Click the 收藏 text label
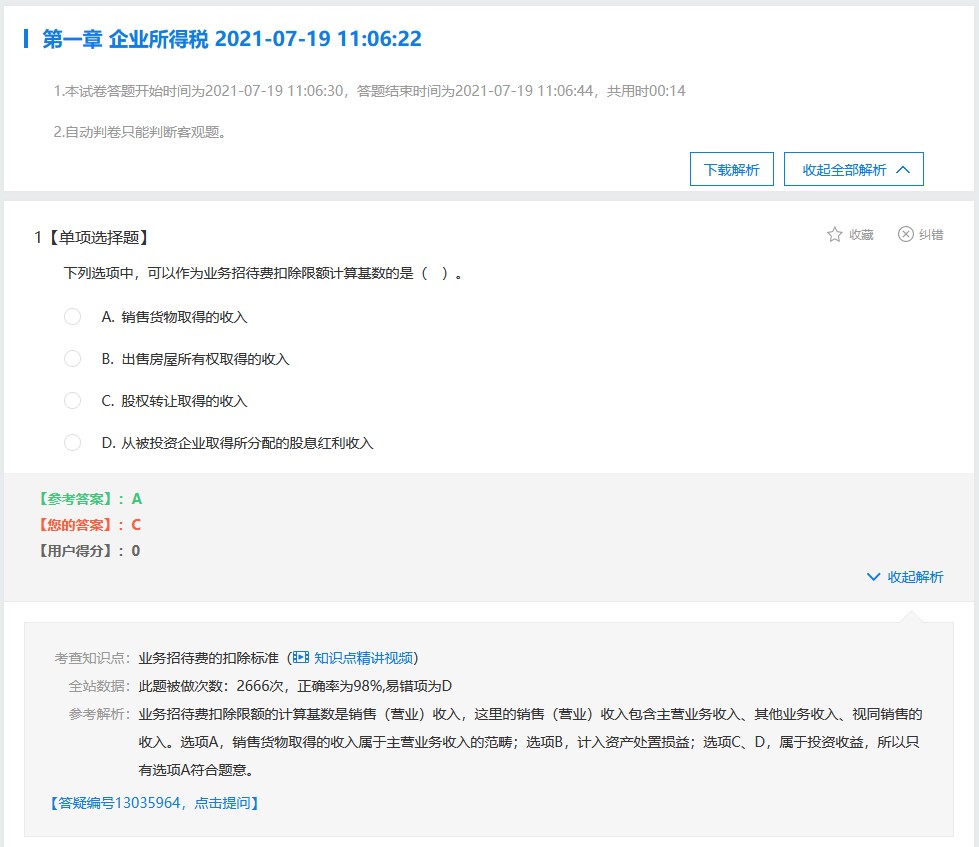The image size is (979, 847). 861,235
